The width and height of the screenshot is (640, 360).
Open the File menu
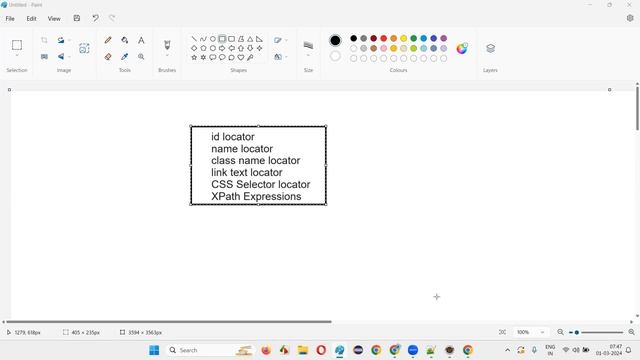[10, 18]
